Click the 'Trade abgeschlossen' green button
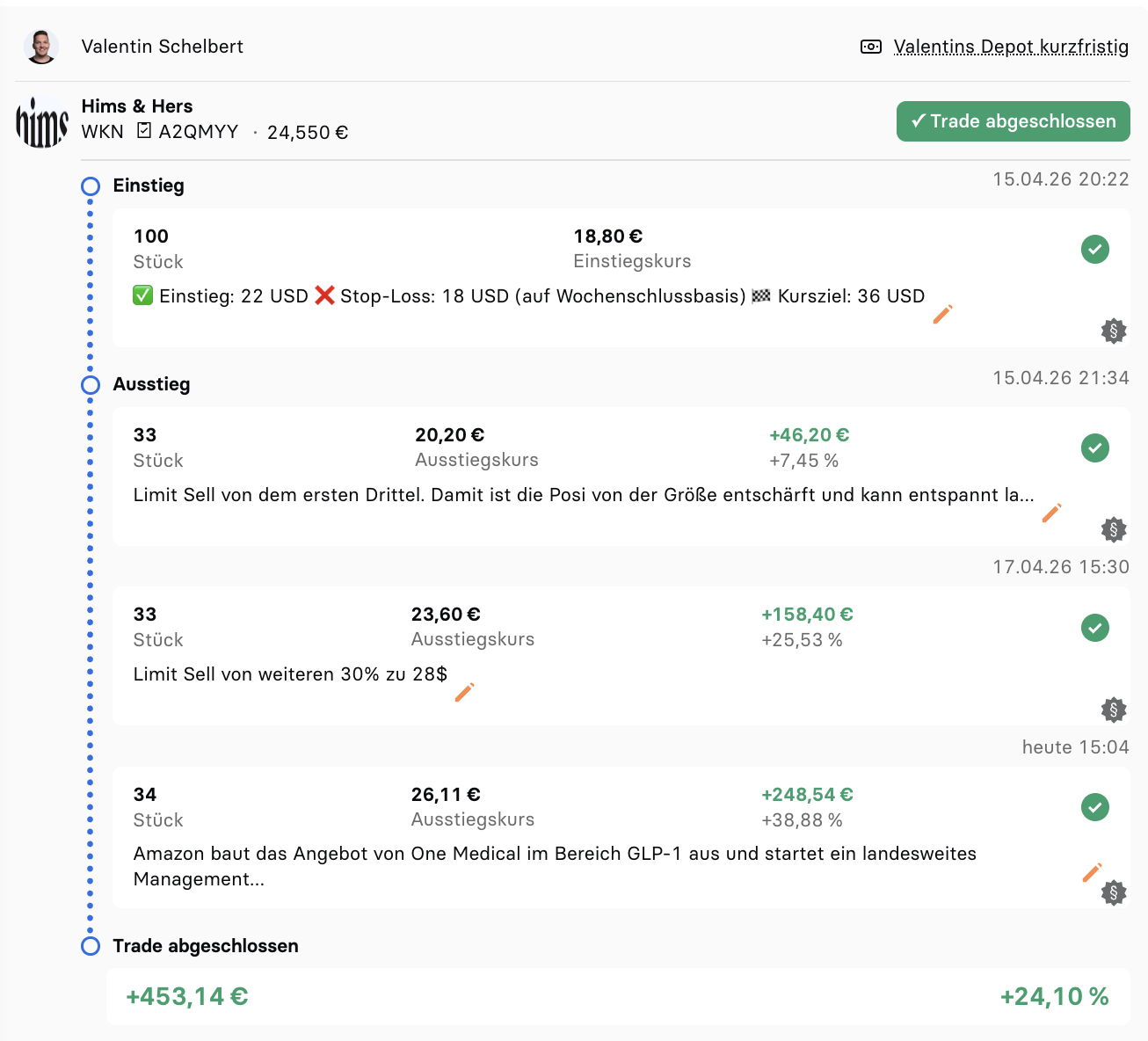The width and height of the screenshot is (1148, 1041). 1013,121
